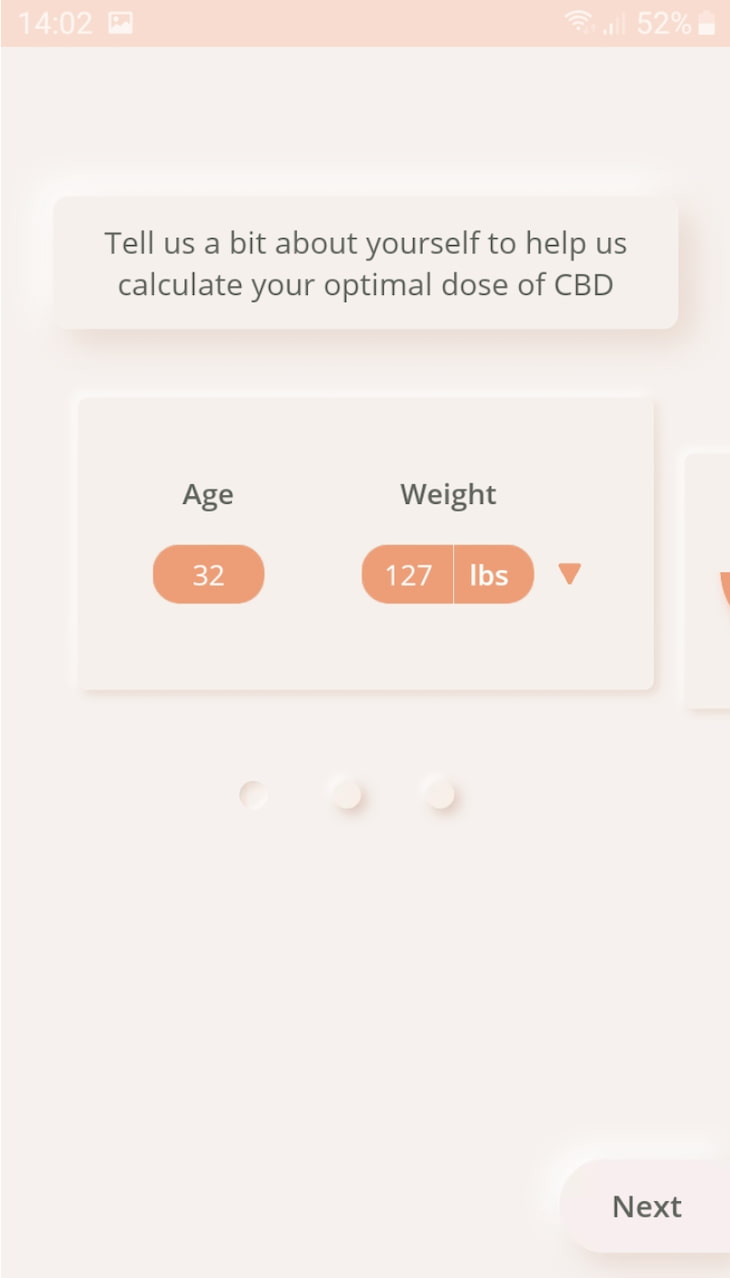Tap the CBD dose instruction message card

365,264
